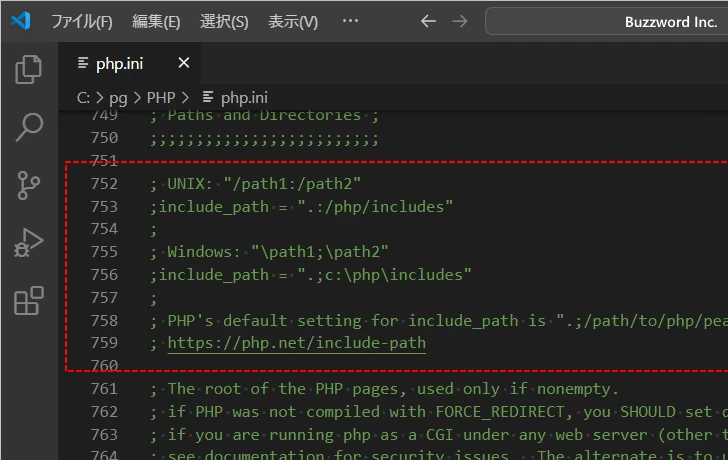Open the Extensions view

[29, 301]
